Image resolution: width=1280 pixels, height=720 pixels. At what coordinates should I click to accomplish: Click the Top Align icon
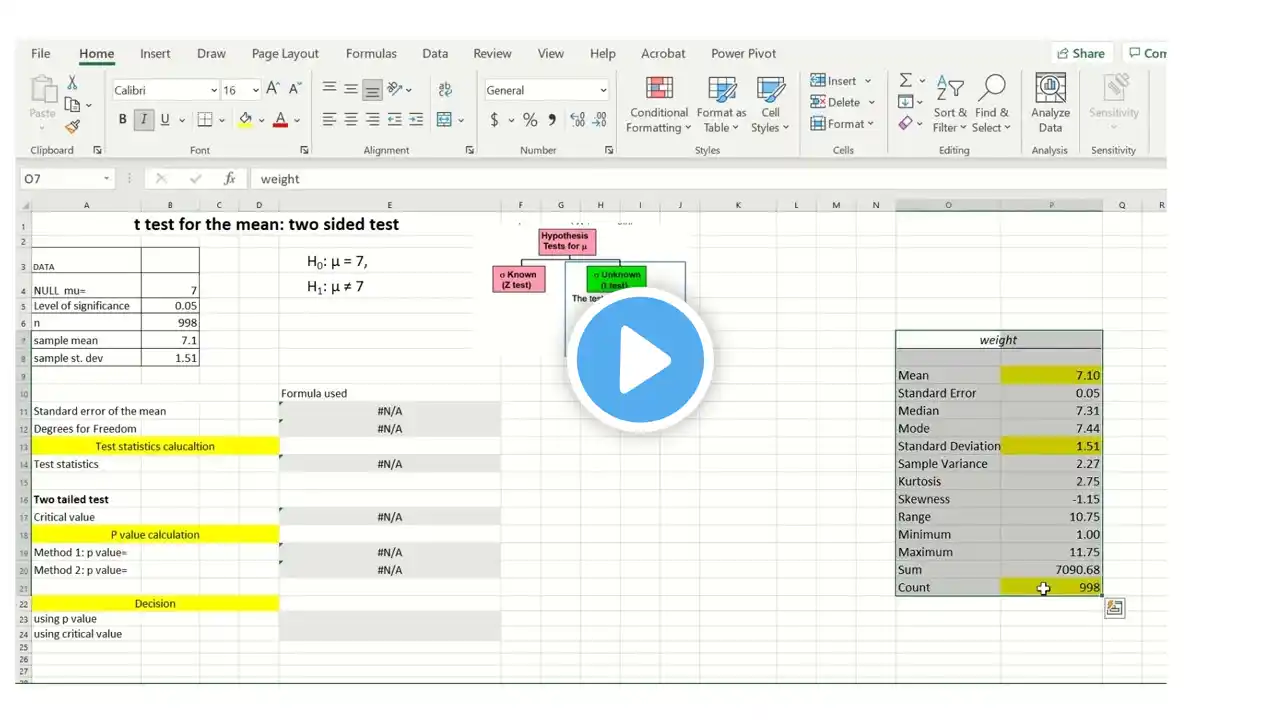pyautogui.click(x=329, y=89)
